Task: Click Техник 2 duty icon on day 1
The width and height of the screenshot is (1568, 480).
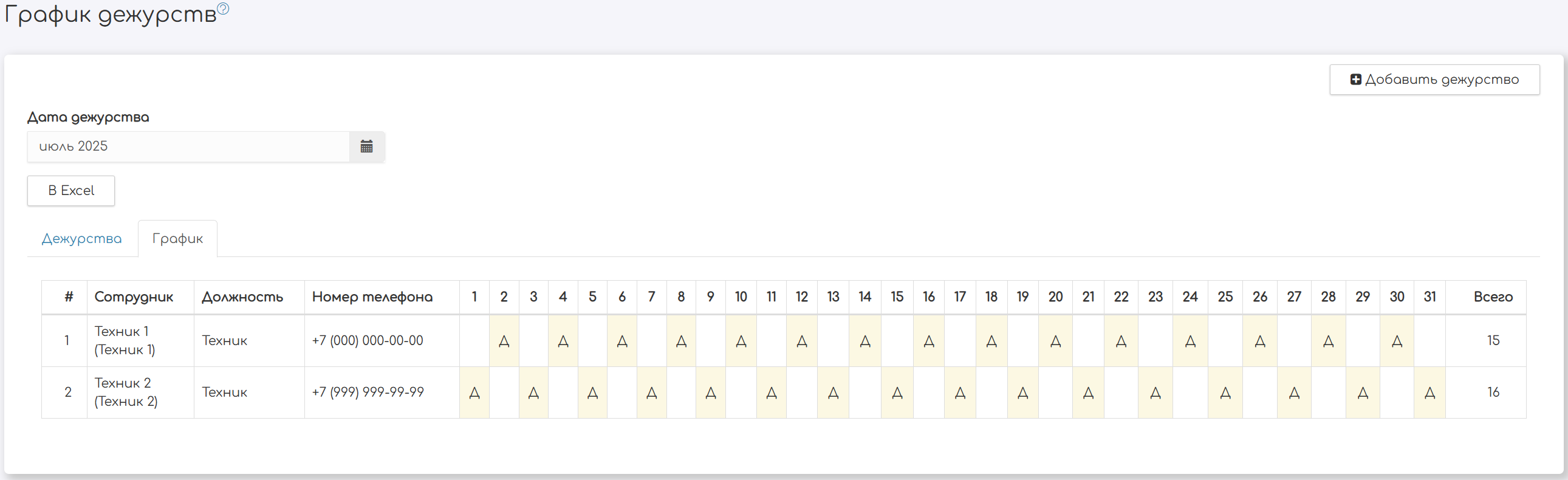Action: [x=475, y=393]
